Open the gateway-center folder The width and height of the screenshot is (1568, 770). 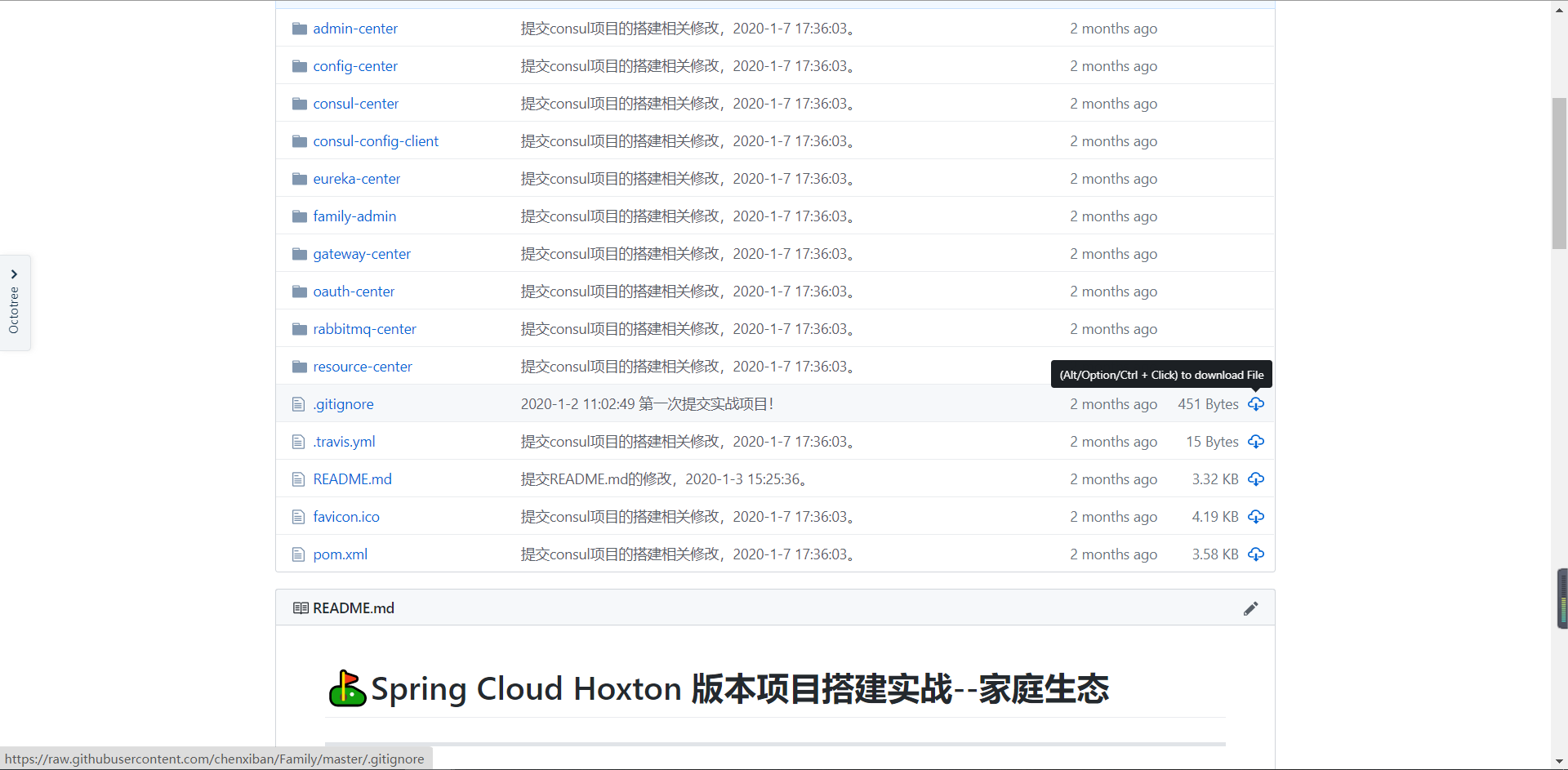[x=362, y=253]
